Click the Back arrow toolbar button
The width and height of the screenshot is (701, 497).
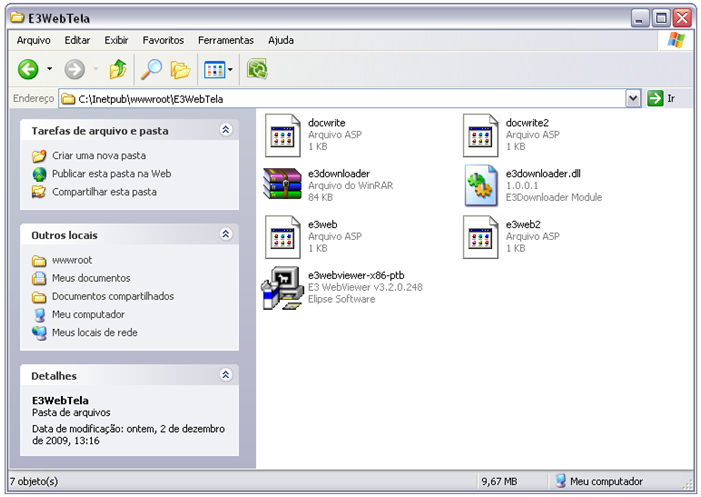[x=29, y=69]
